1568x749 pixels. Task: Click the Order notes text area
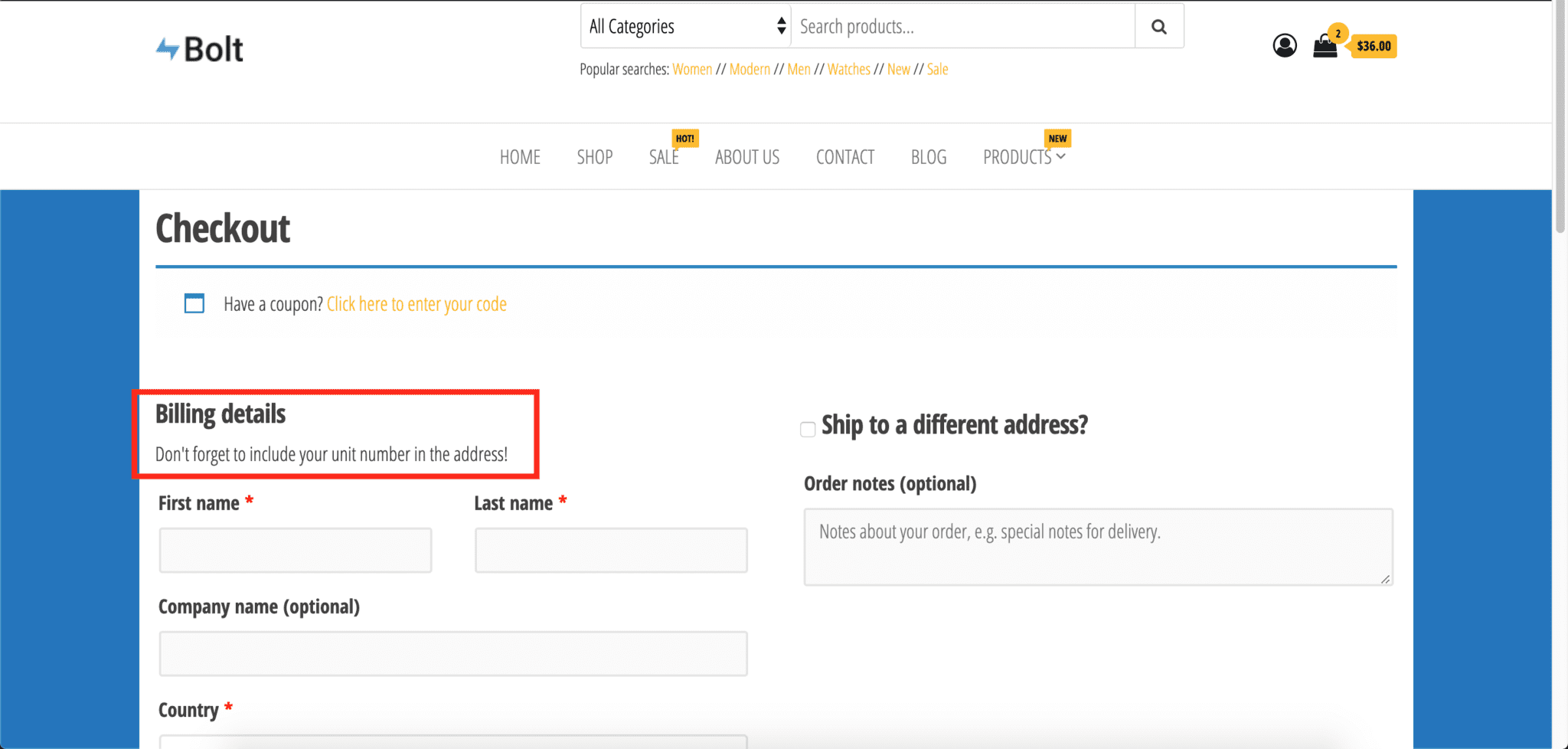tap(1098, 547)
